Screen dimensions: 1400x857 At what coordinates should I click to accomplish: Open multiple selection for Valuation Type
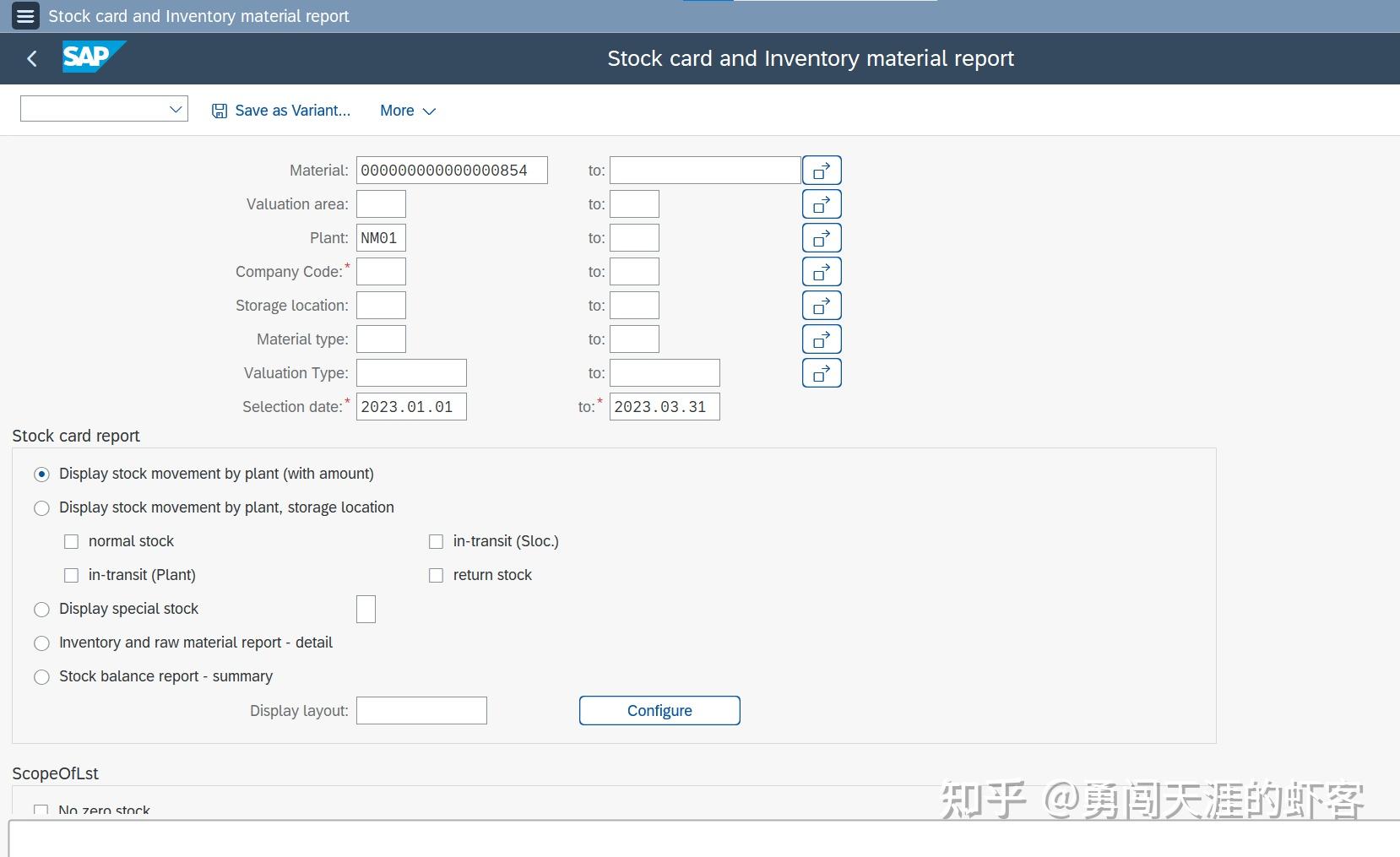822,373
